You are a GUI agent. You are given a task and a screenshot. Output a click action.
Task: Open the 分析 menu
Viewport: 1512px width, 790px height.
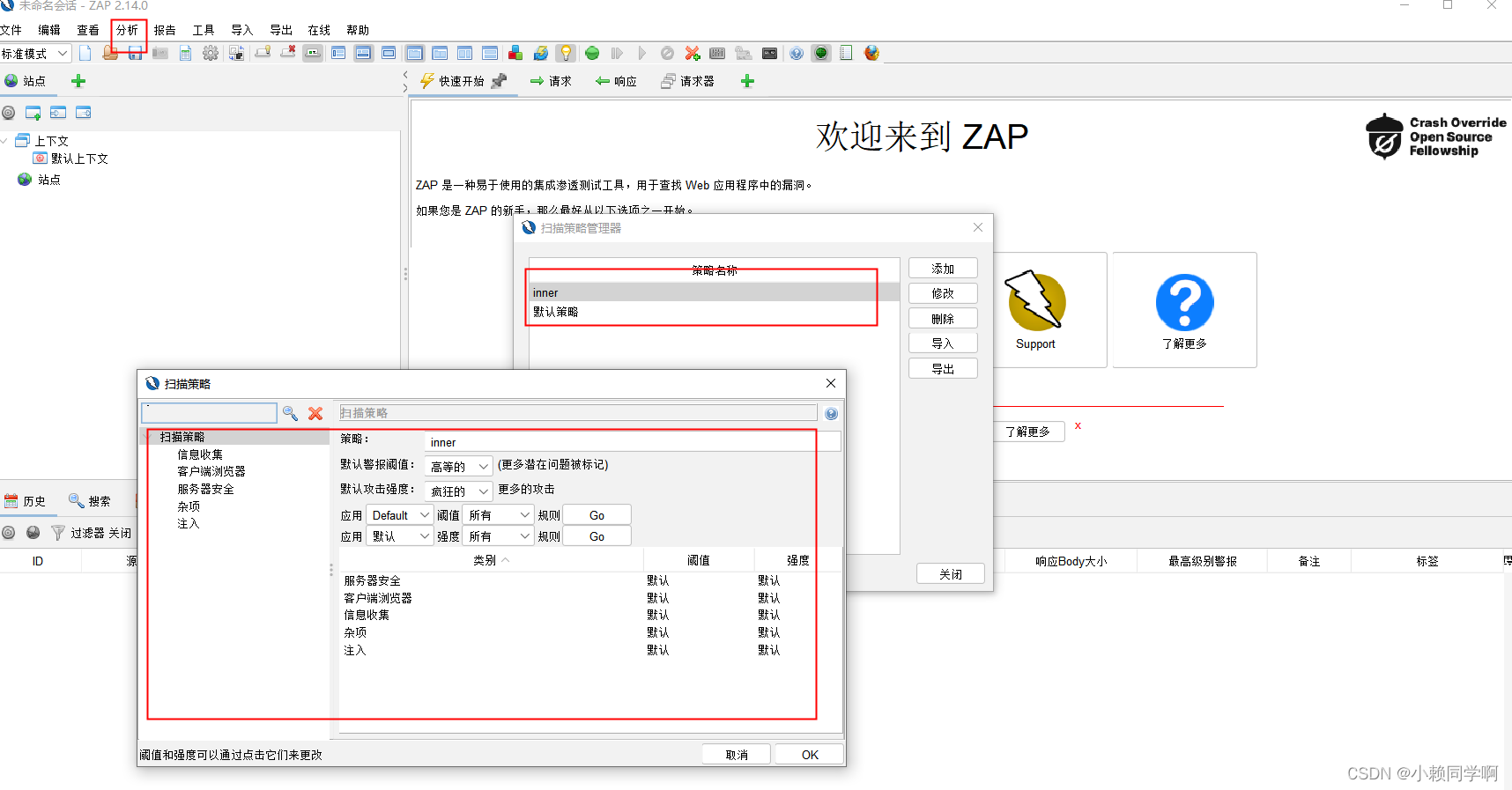pos(127,30)
